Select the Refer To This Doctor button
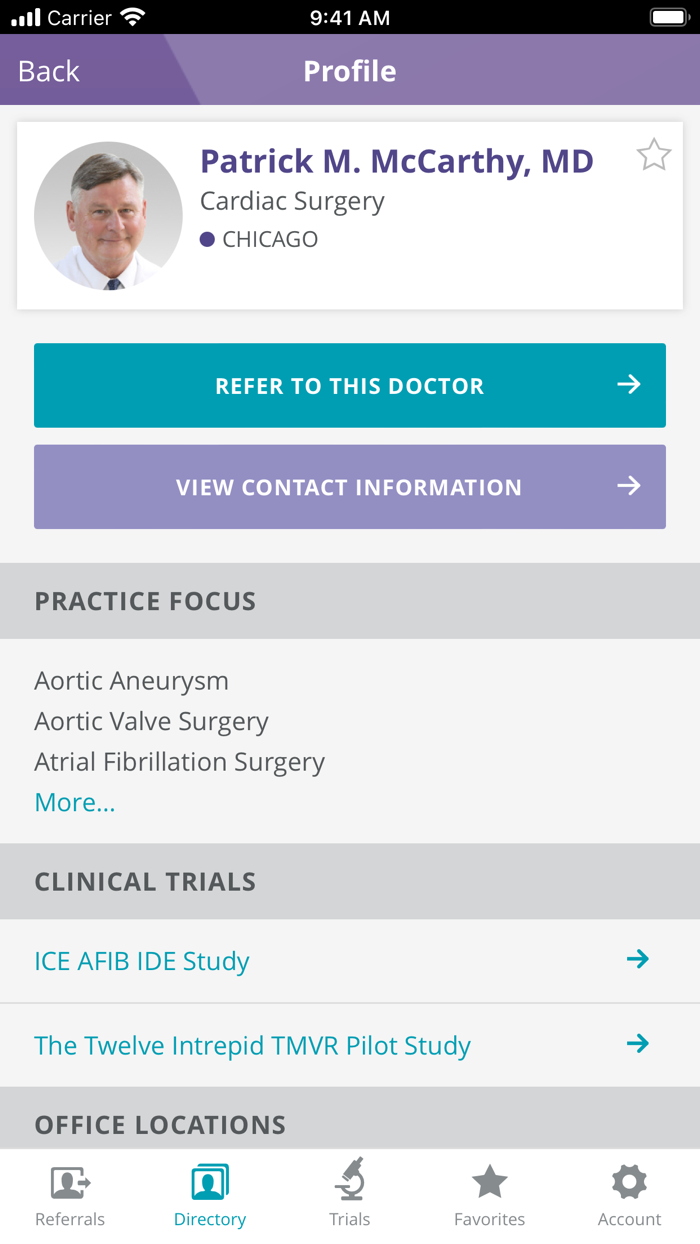 pos(350,385)
